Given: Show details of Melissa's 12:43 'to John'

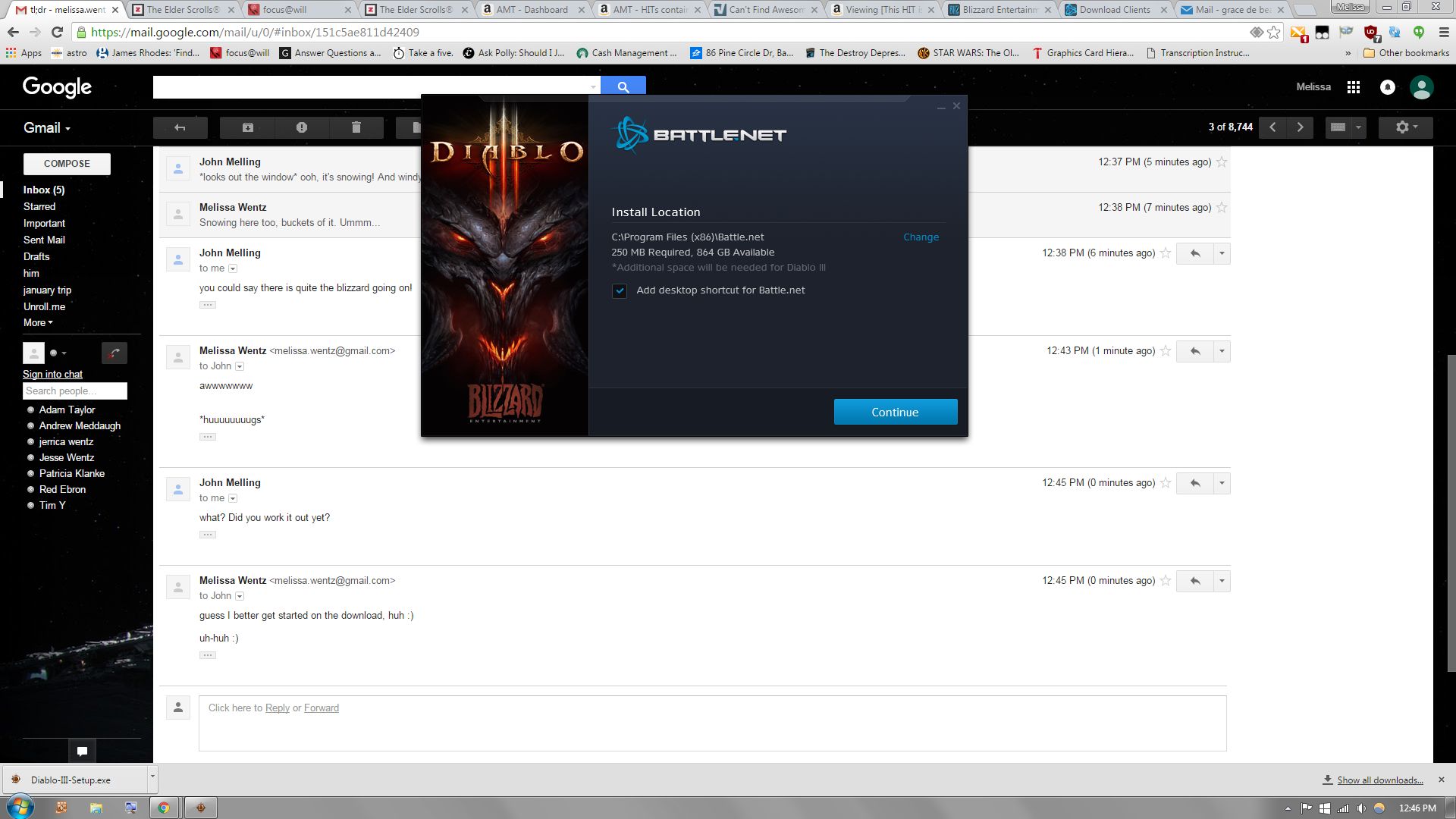Looking at the screenshot, I should pos(240,367).
